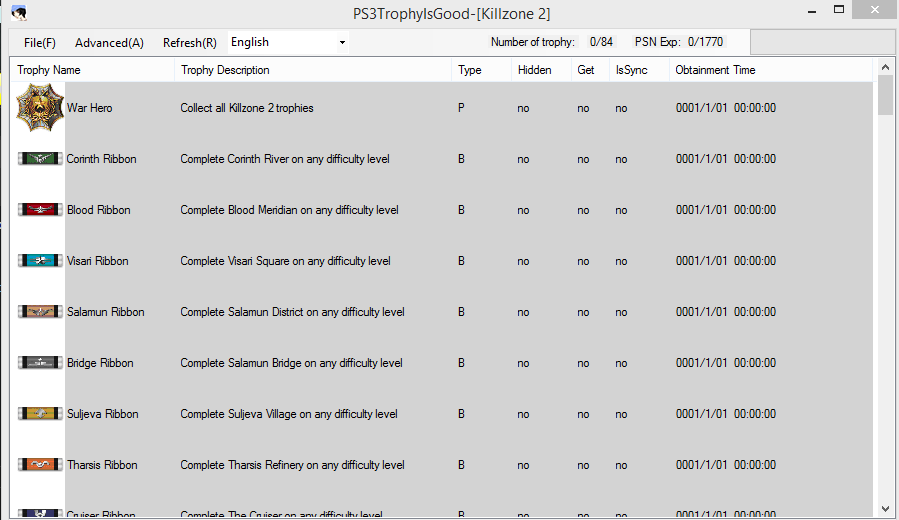899x520 pixels.
Task: Click 'Complete Corinth River on any difficulty level'
Action: click(285, 159)
